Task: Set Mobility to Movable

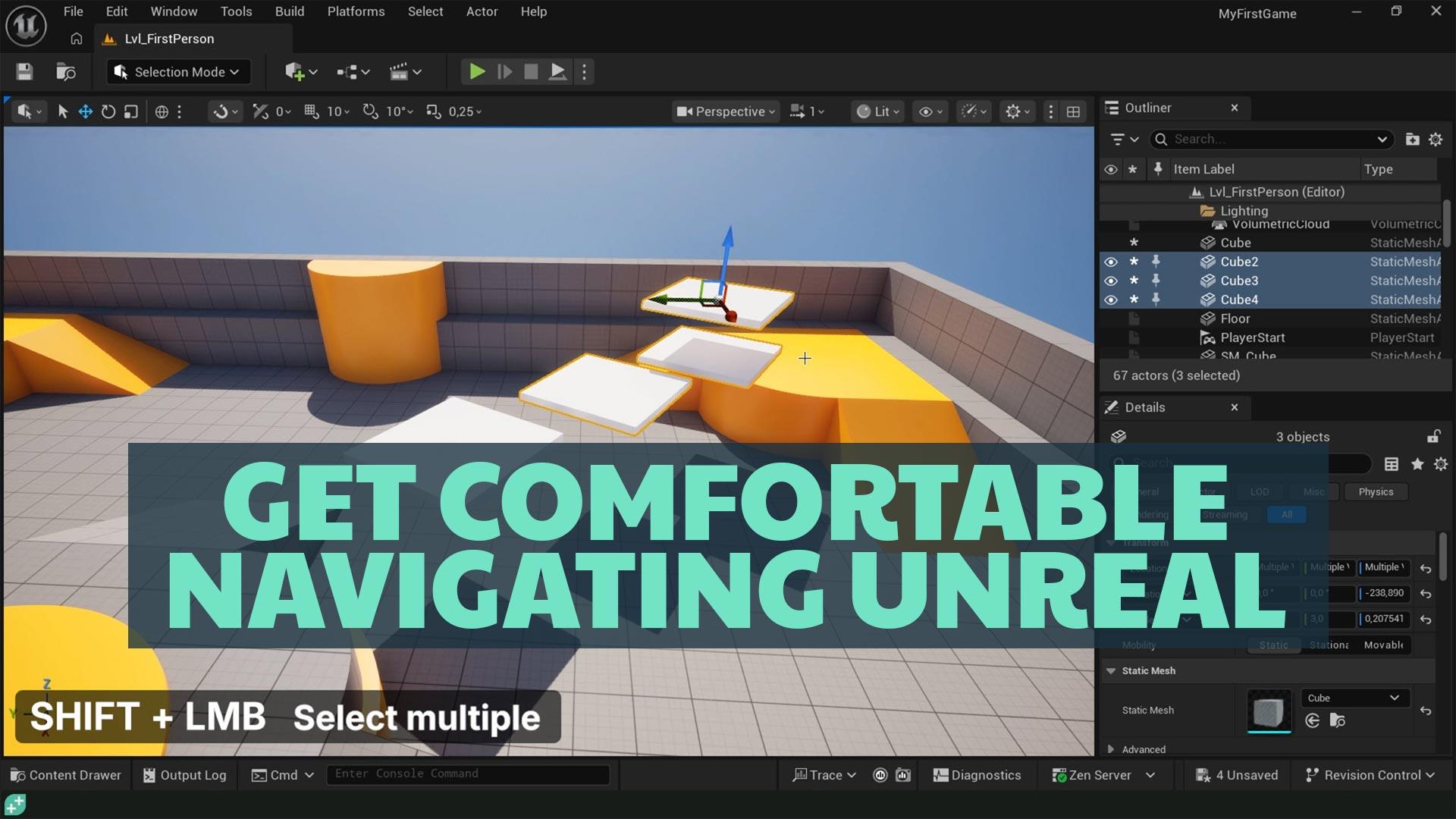Action: tap(1384, 645)
